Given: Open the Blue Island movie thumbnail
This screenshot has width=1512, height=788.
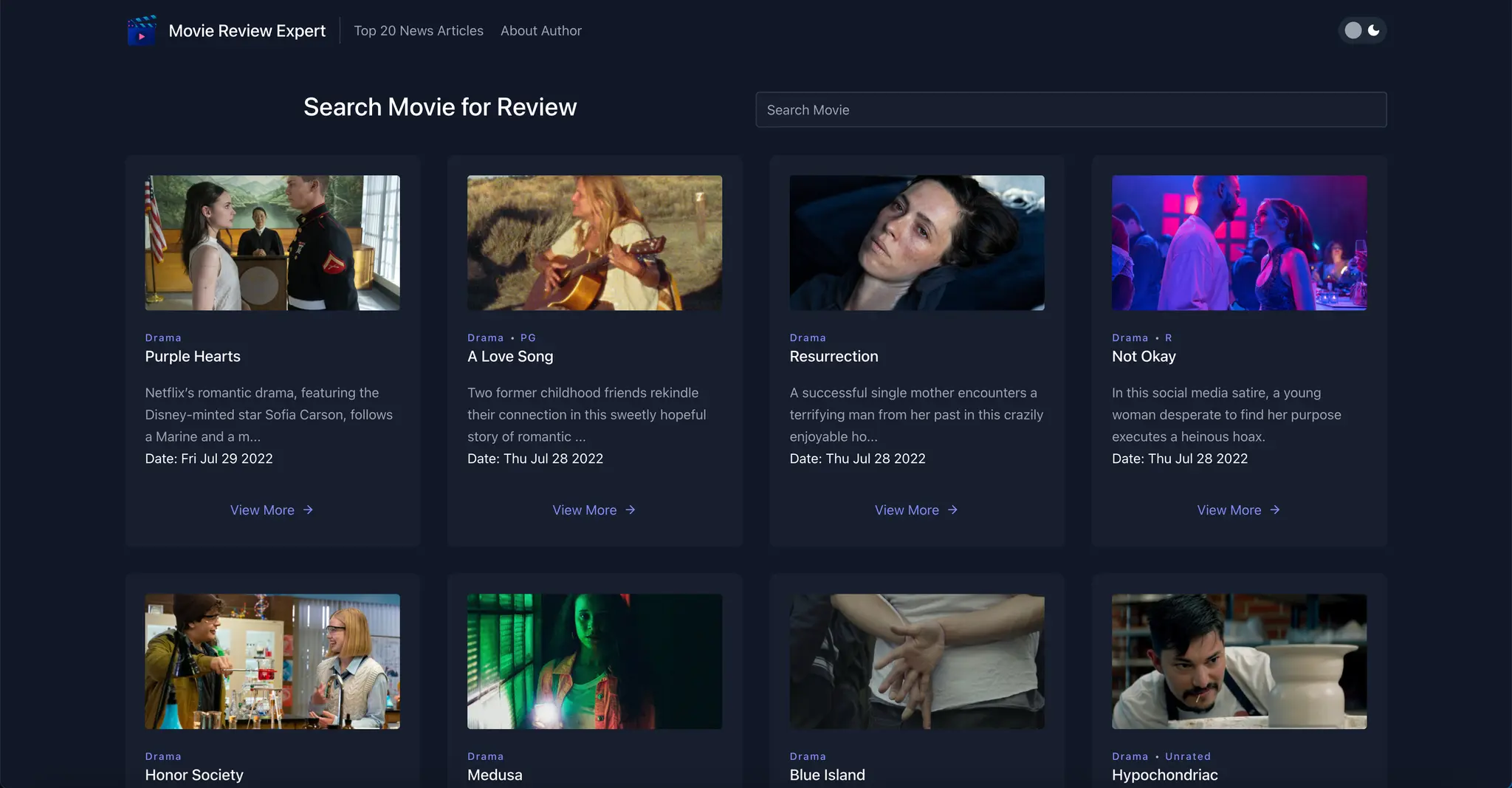Looking at the screenshot, I should click(x=917, y=662).
